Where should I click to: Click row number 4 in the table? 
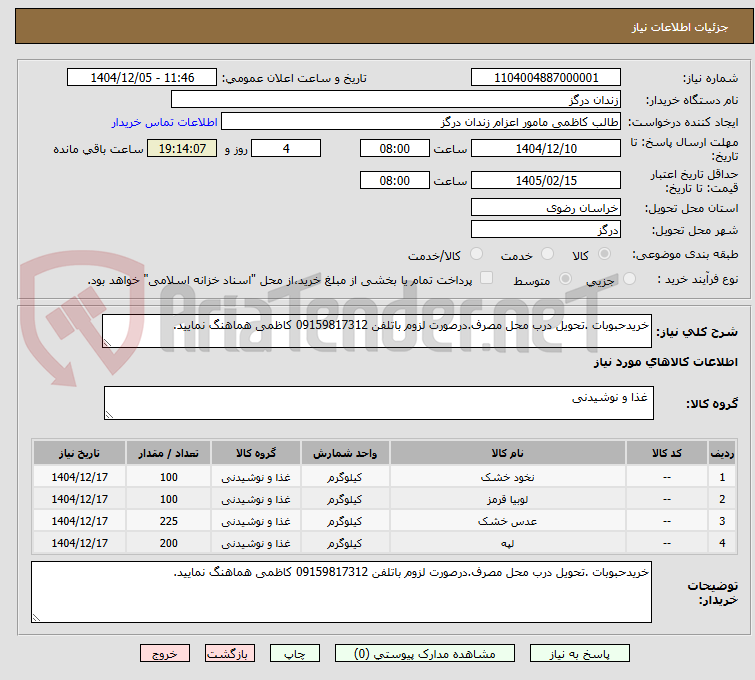pyautogui.click(x=722, y=543)
